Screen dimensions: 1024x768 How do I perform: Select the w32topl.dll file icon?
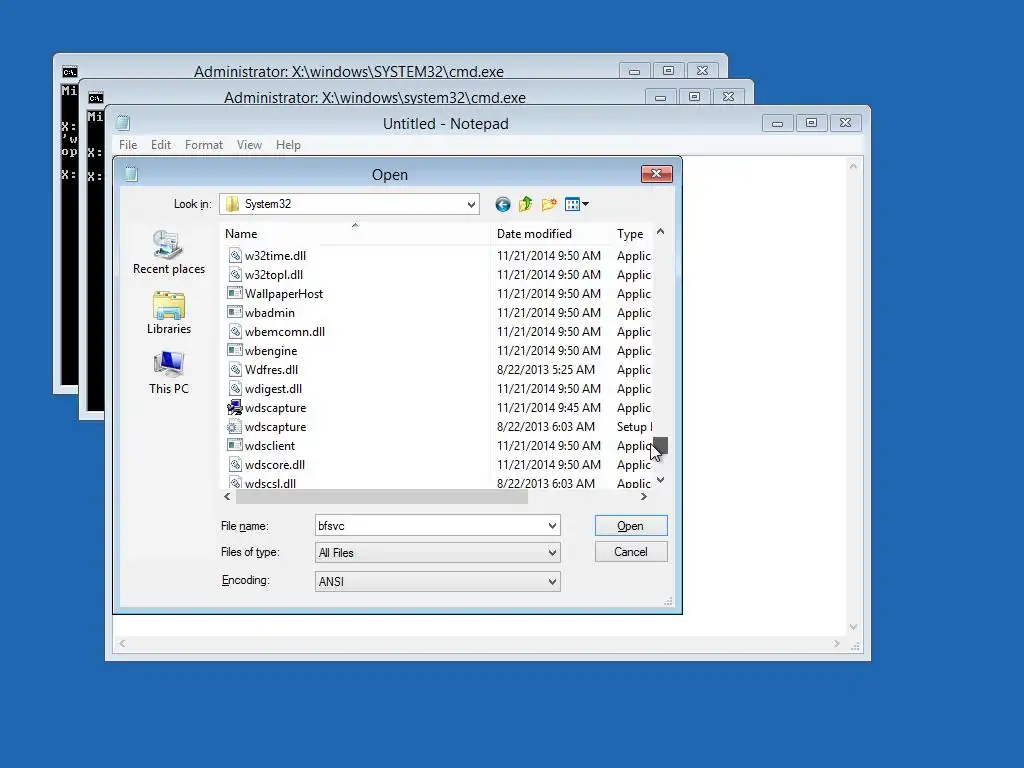235,274
